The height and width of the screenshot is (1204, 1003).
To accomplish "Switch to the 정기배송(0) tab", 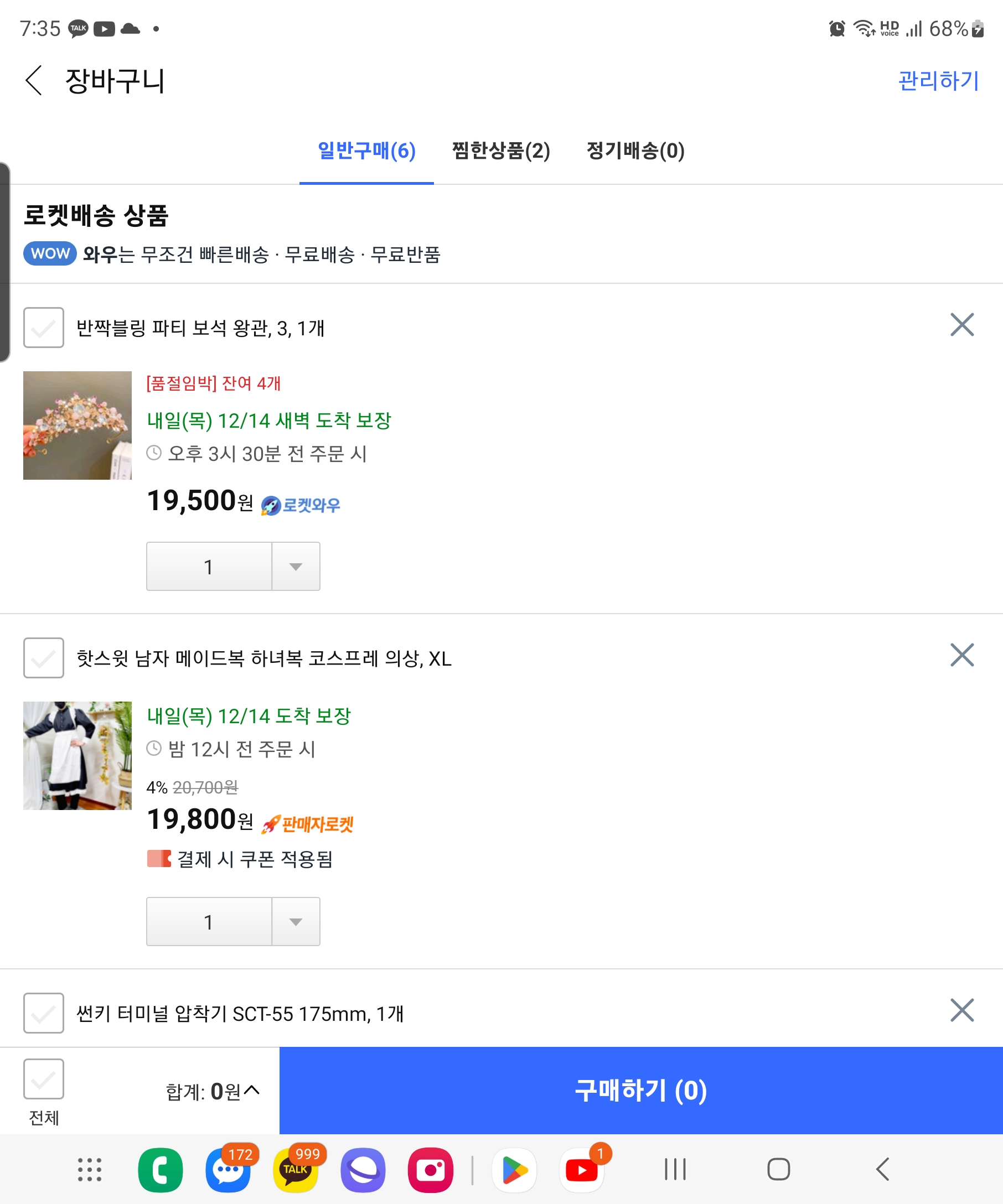I will pos(635,151).
